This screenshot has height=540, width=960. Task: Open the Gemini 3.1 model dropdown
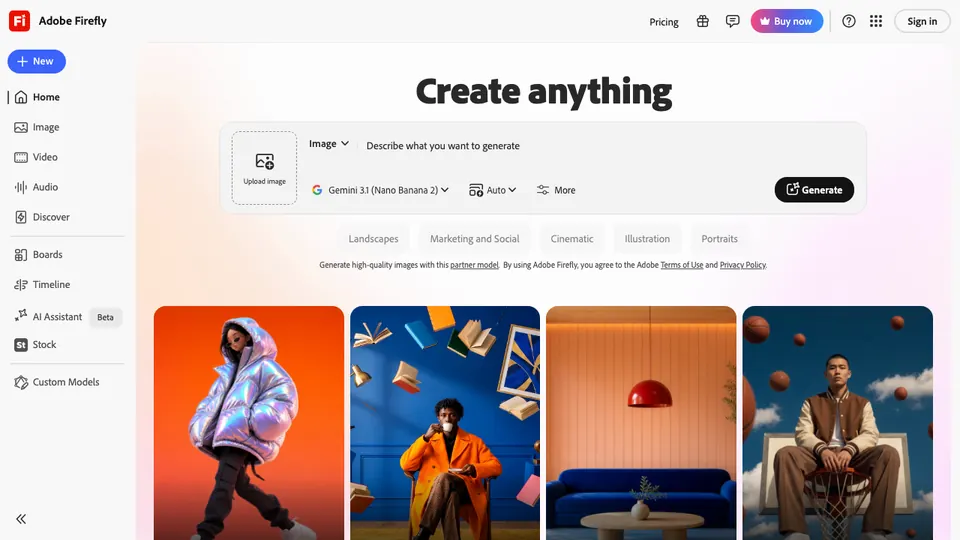pos(380,190)
